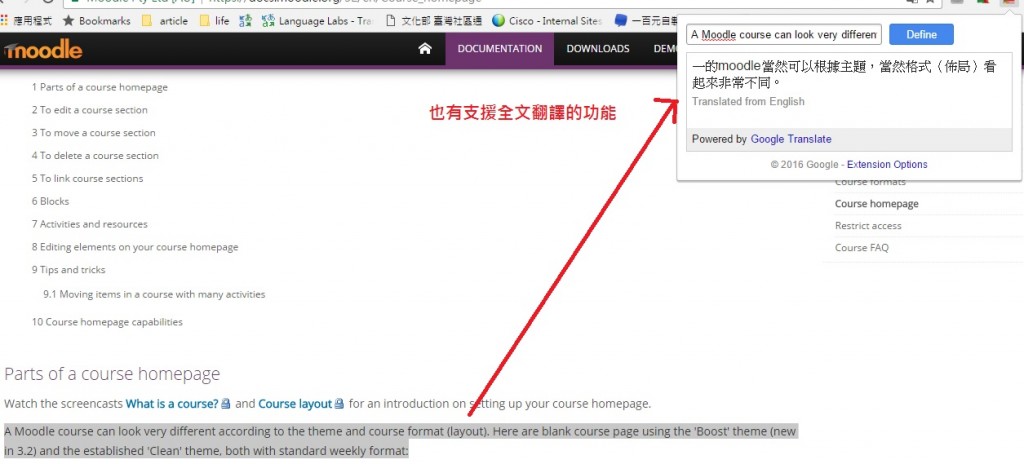Select the DOCUMENTATION nav tab
Screen dimensions: 1024x464
(x=500, y=49)
